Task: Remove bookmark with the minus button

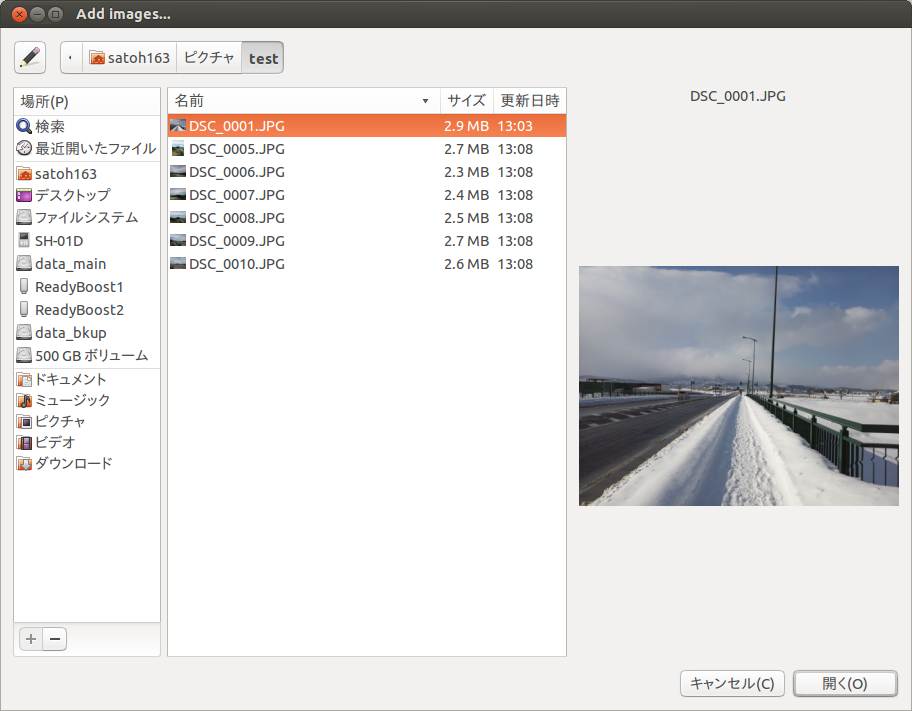Action: 55,639
